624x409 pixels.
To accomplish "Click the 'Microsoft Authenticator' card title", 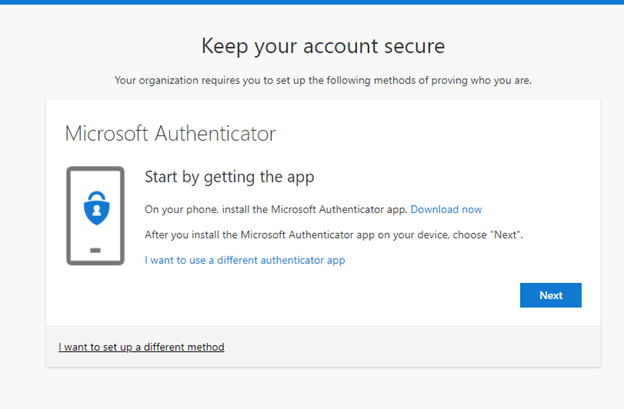I will point(170,133).
